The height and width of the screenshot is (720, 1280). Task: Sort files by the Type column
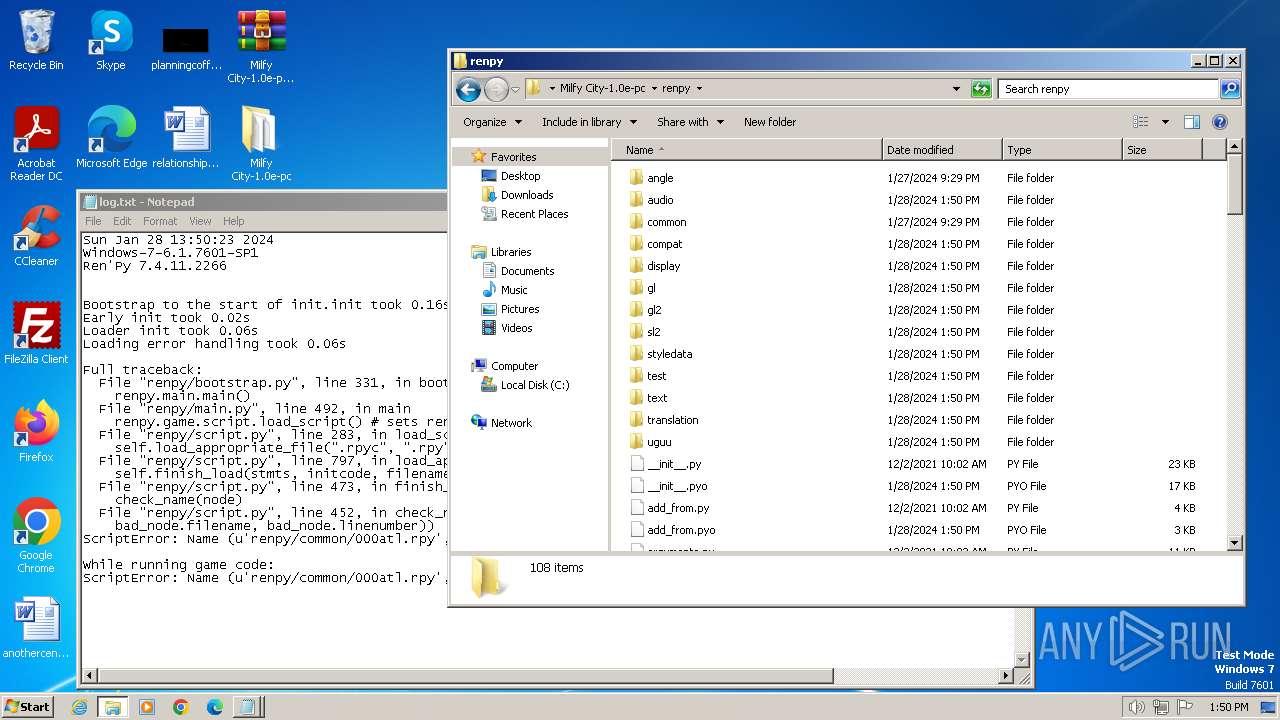click(1062, 150)
